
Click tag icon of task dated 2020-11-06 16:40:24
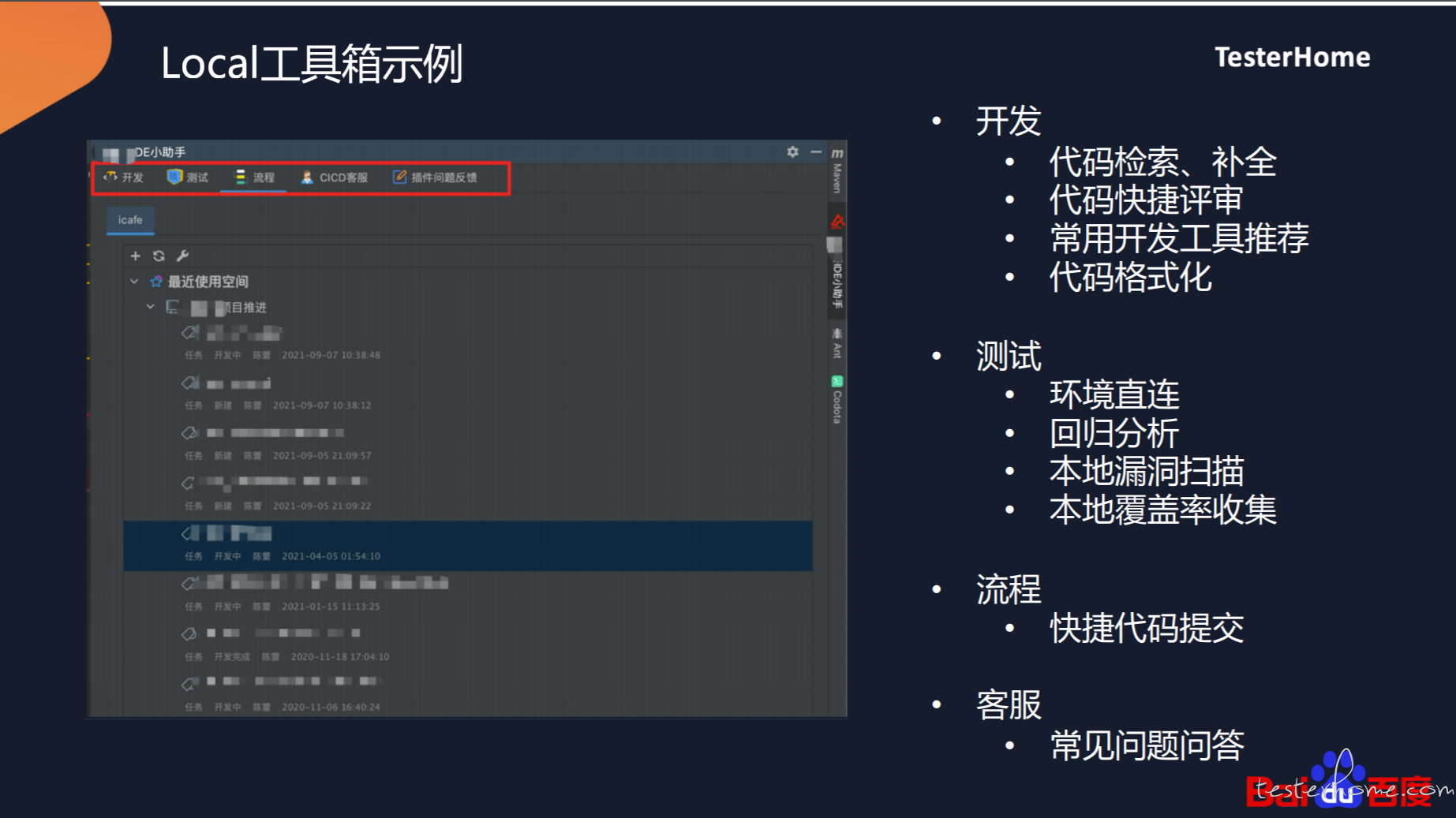pyautogui.click(x=189, y=683)
